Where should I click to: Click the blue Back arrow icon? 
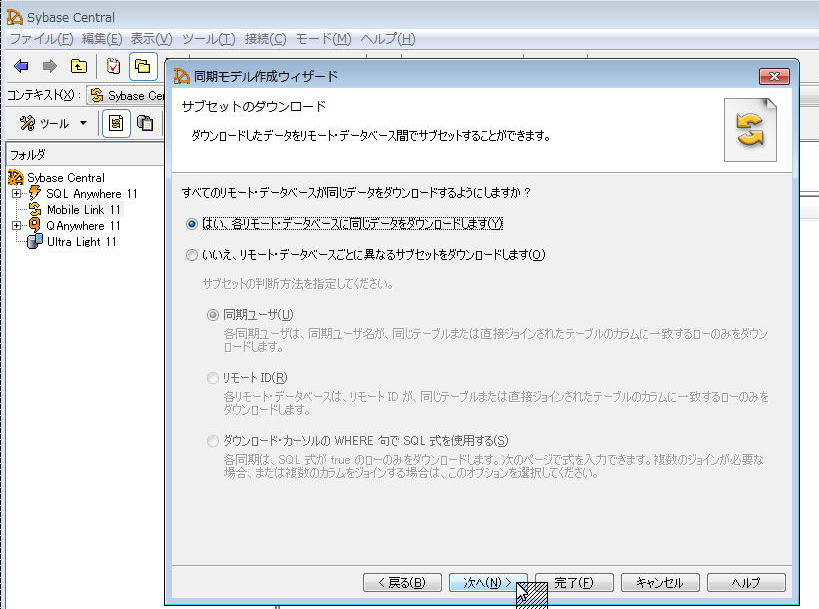tap(21, 67)
